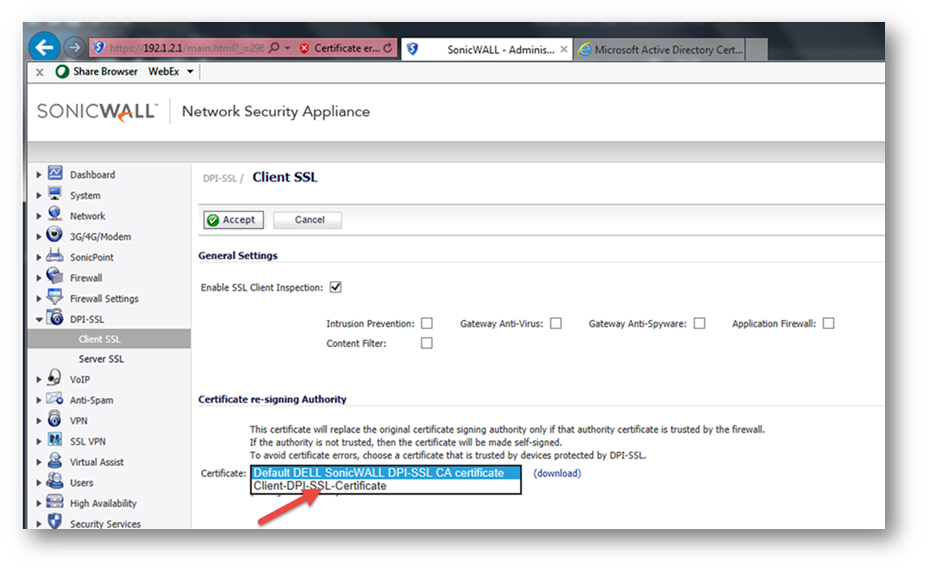Enable the Gateway Anti-Spyware checkbox
The height and width of the screenshot is (571, 927).
point(699,323)
